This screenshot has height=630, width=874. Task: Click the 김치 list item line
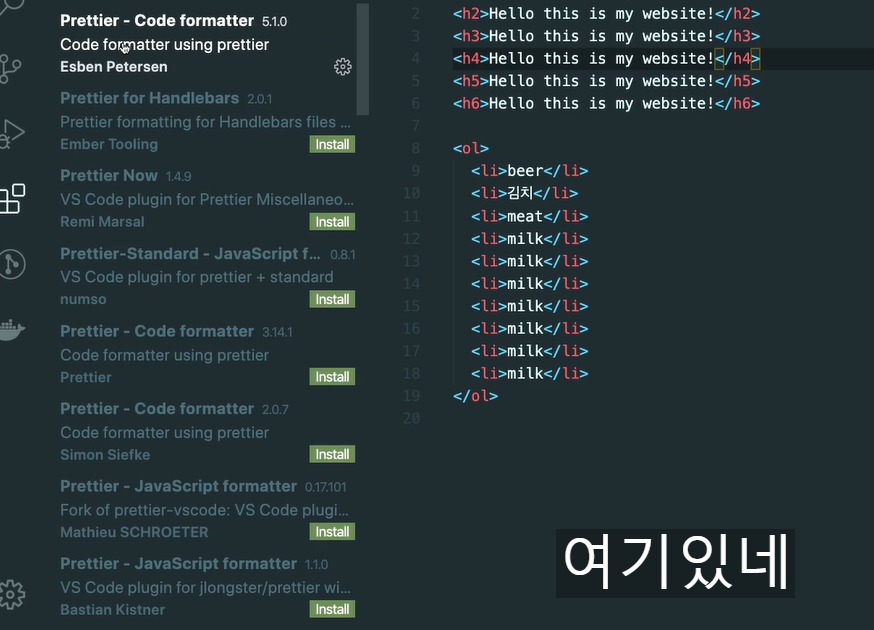tap(525, 193)
